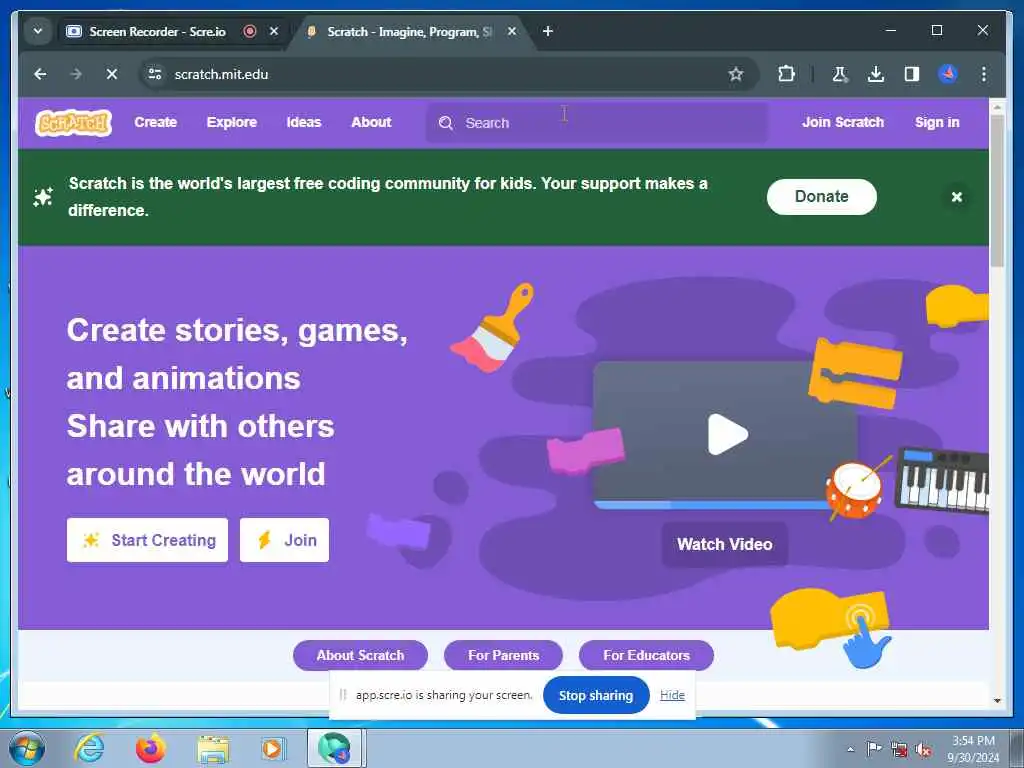Open the Create menu item
Screen dimensions: 1024x768
pos(155,122)
